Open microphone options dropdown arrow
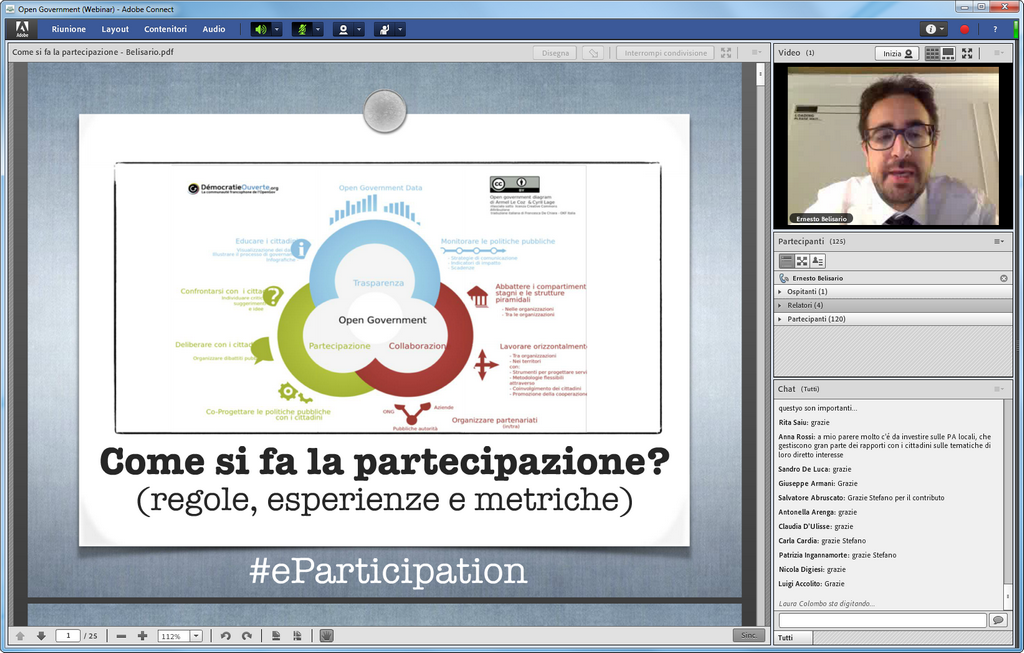The height and width of the screenshot is (653, 1024). [318, 29]
